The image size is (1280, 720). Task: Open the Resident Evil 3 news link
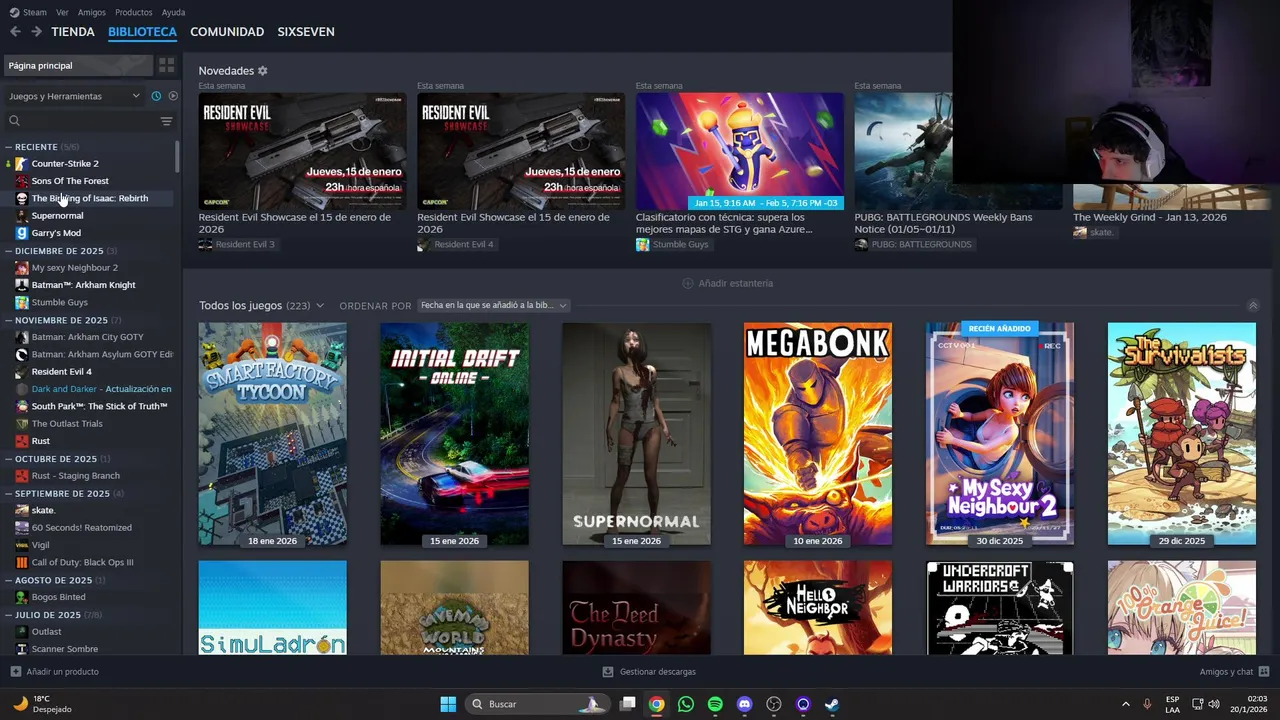(237, 244)
